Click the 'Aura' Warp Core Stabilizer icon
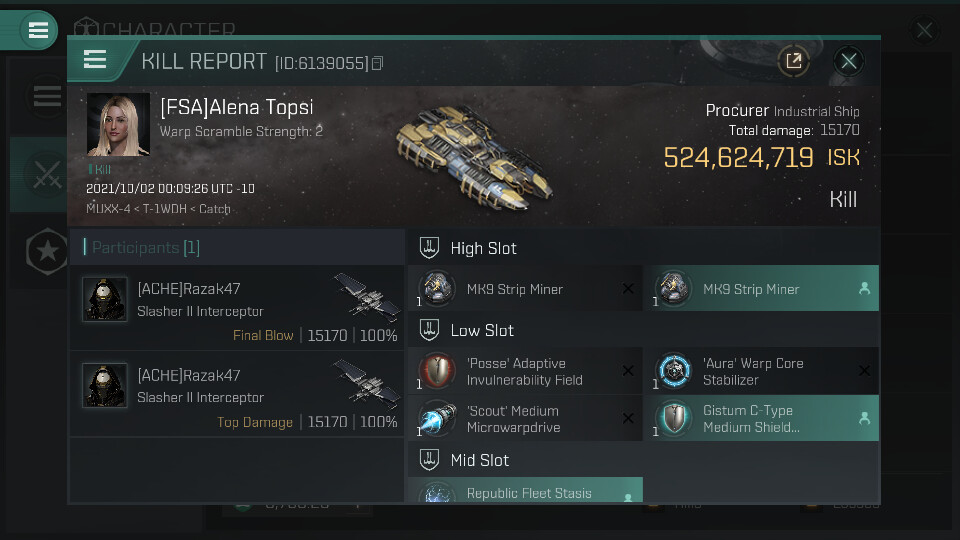 [673, 371]
